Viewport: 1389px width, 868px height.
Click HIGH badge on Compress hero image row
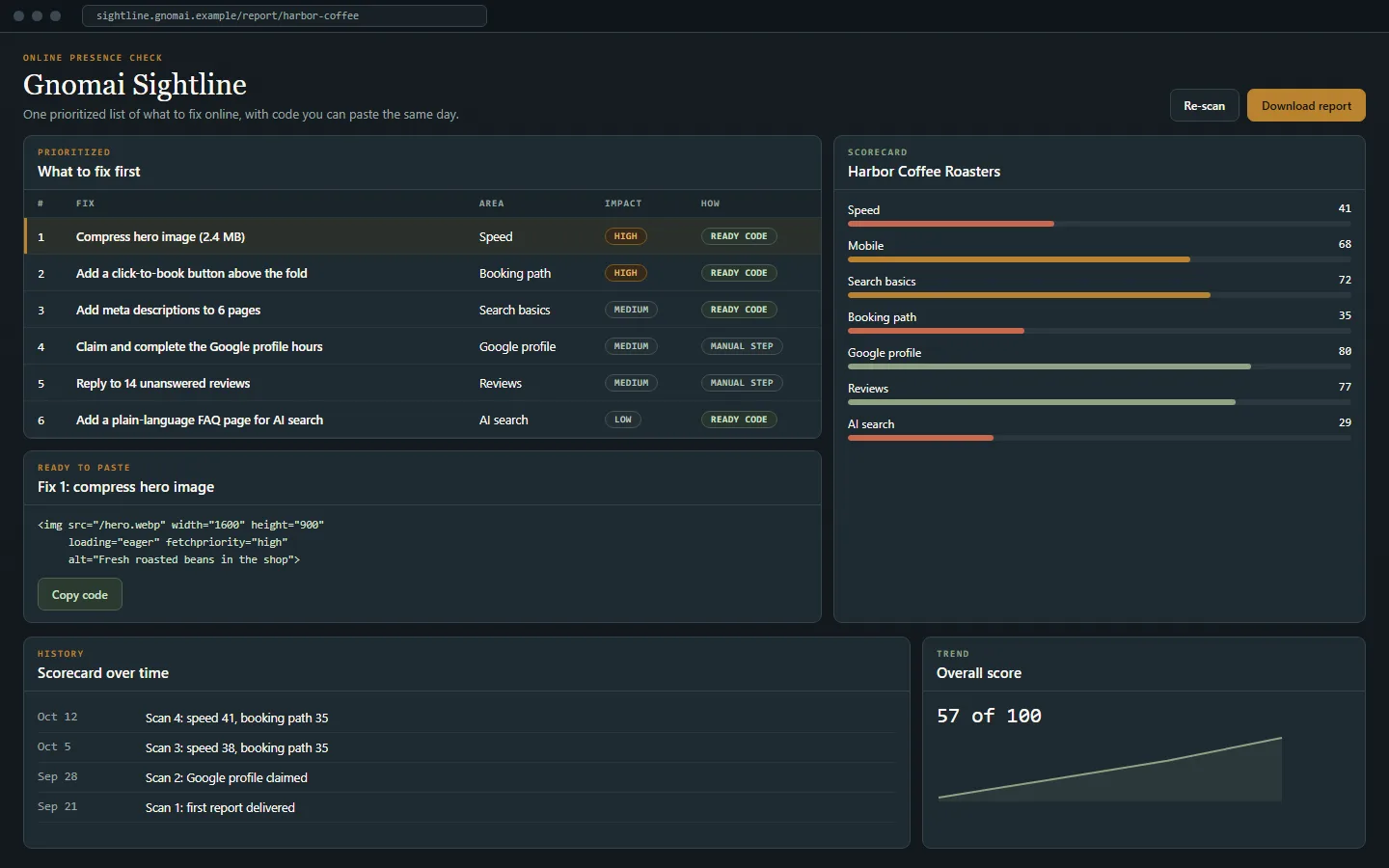pos(626,236)
